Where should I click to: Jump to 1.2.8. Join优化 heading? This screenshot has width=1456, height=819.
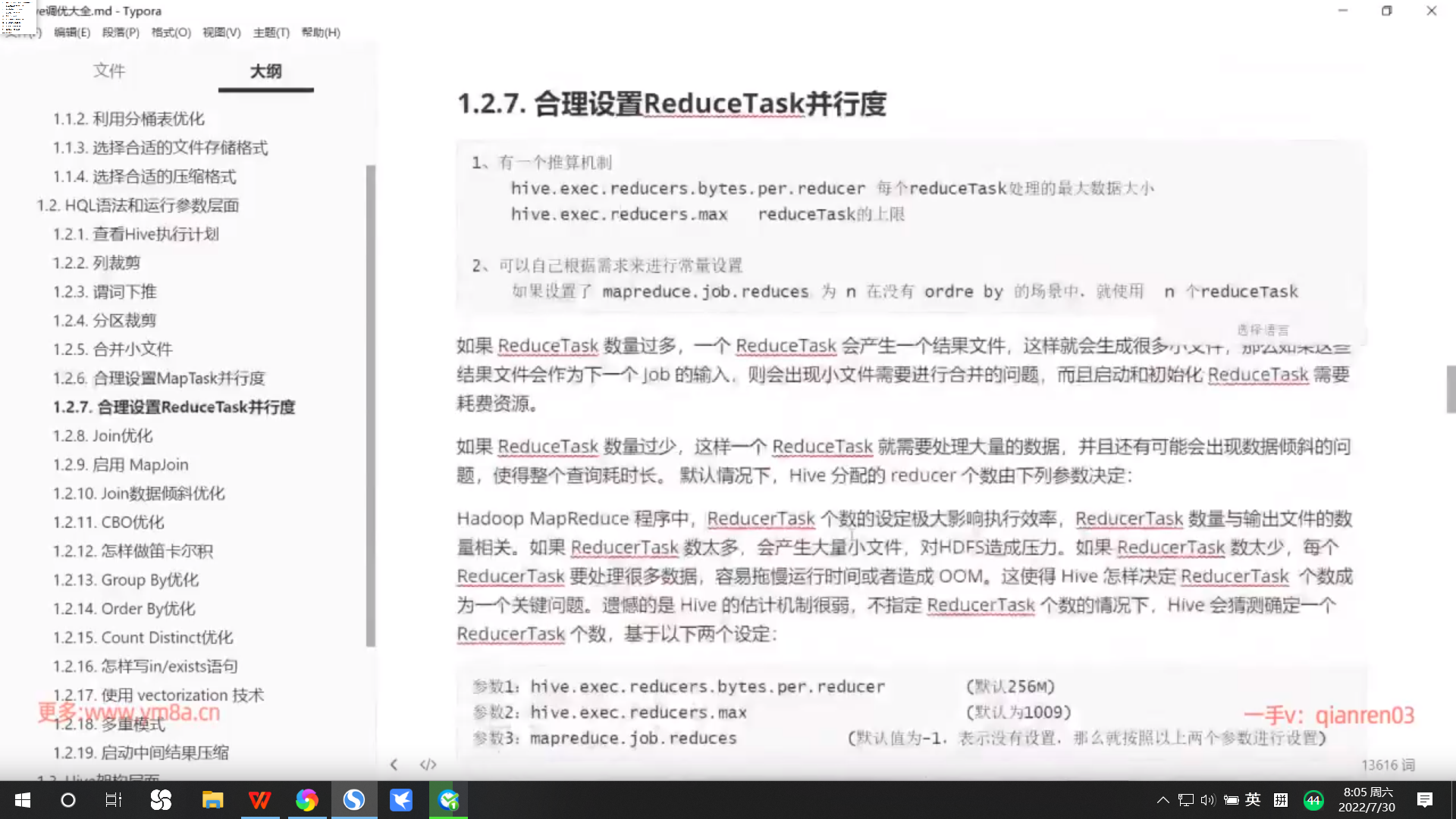tap(102, 436)
